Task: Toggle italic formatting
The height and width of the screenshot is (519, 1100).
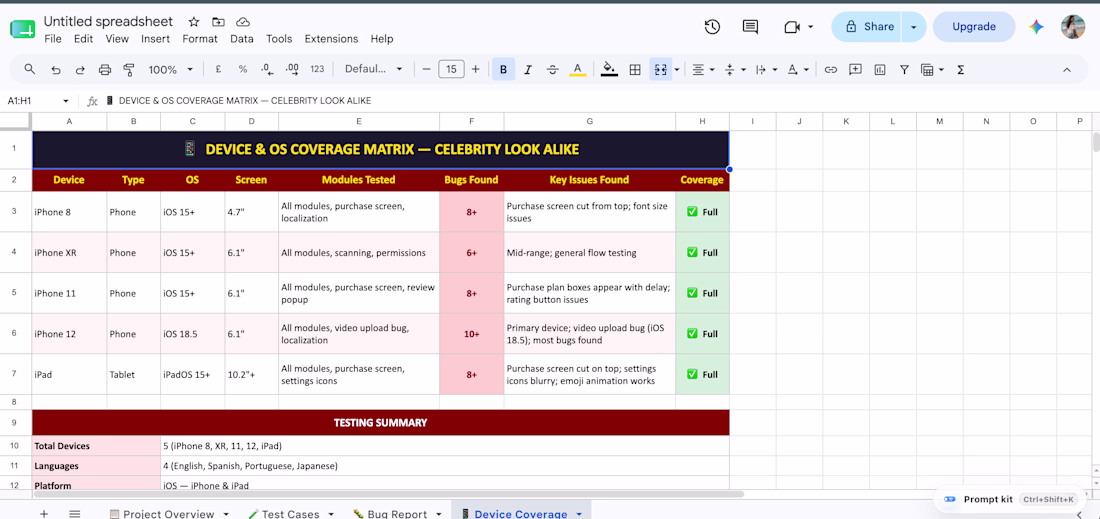Action: point(528,69)
